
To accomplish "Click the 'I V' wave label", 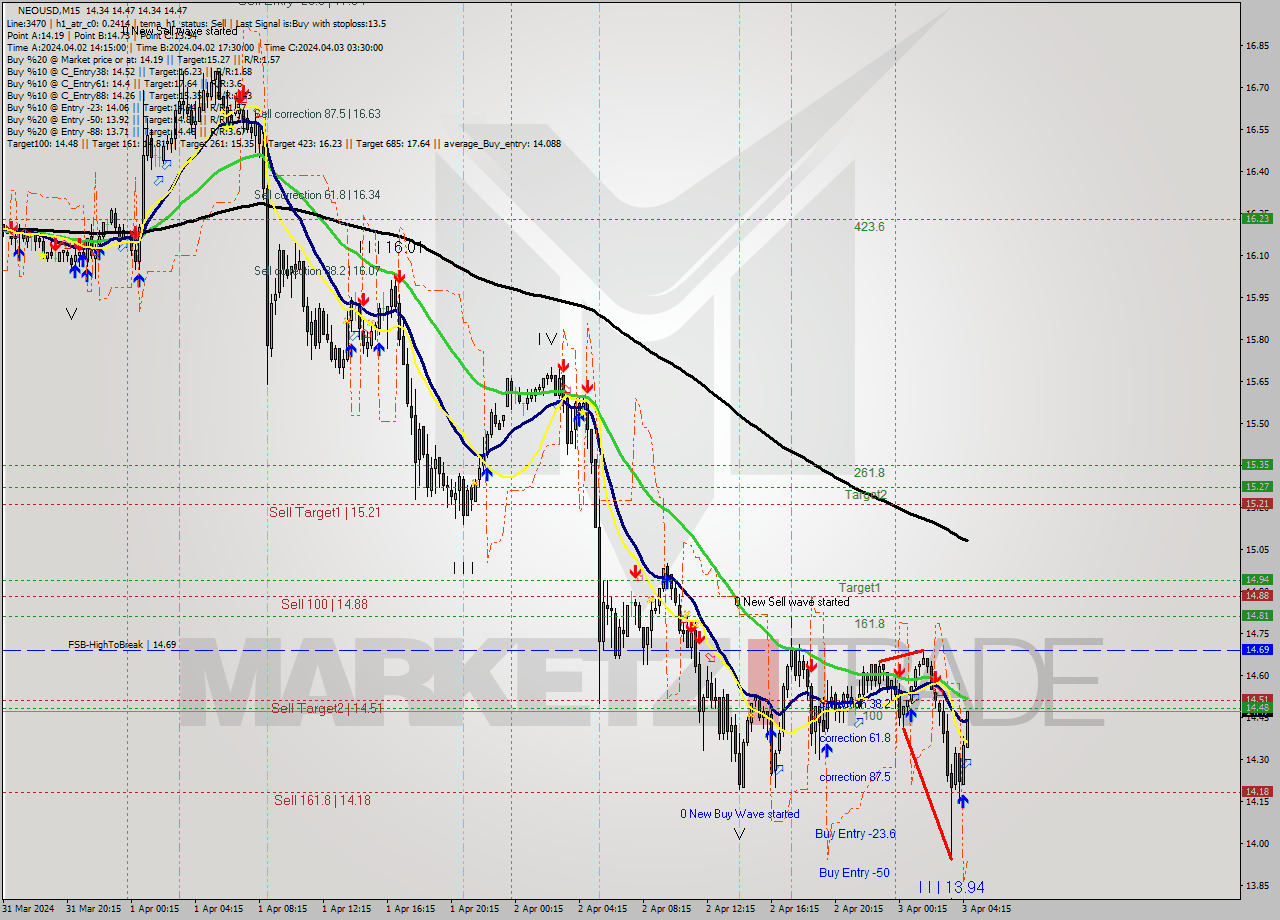I will click(547, 339).
